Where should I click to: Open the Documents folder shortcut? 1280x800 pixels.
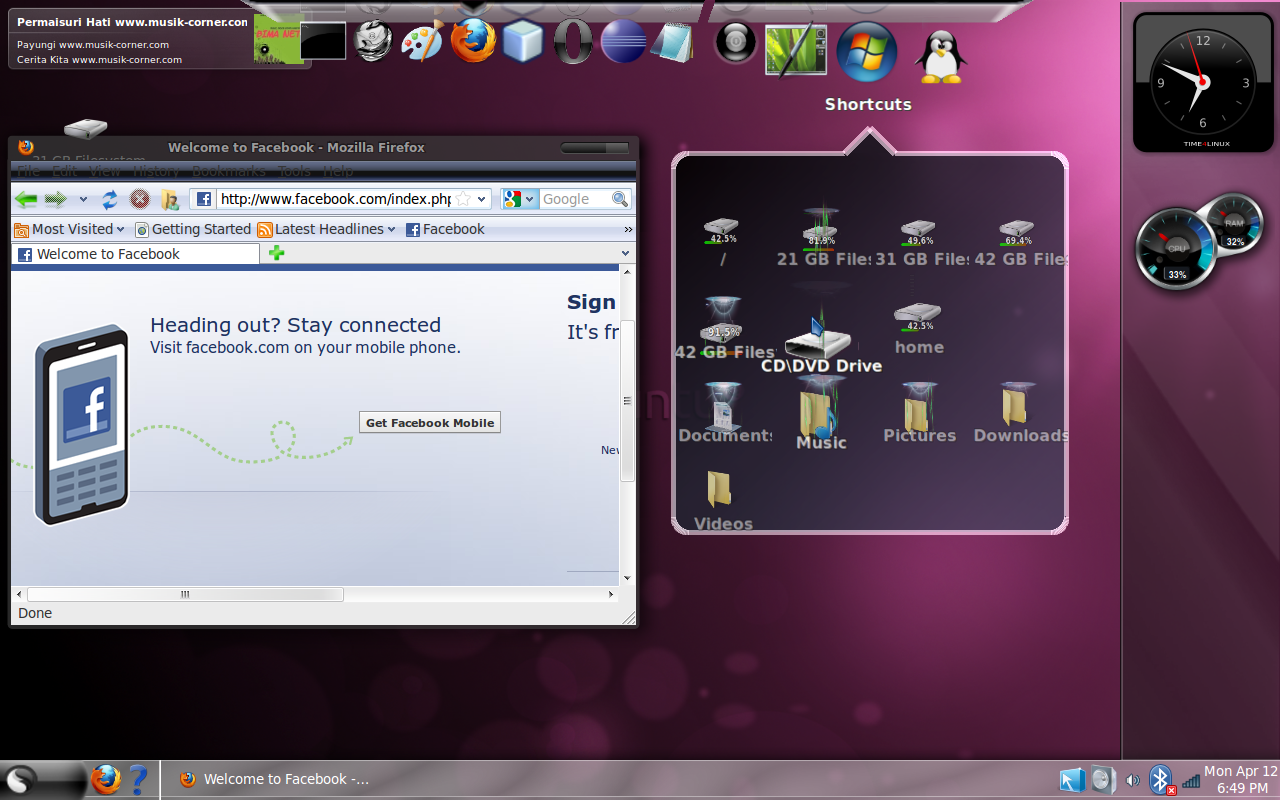click(x=724, y=412)
